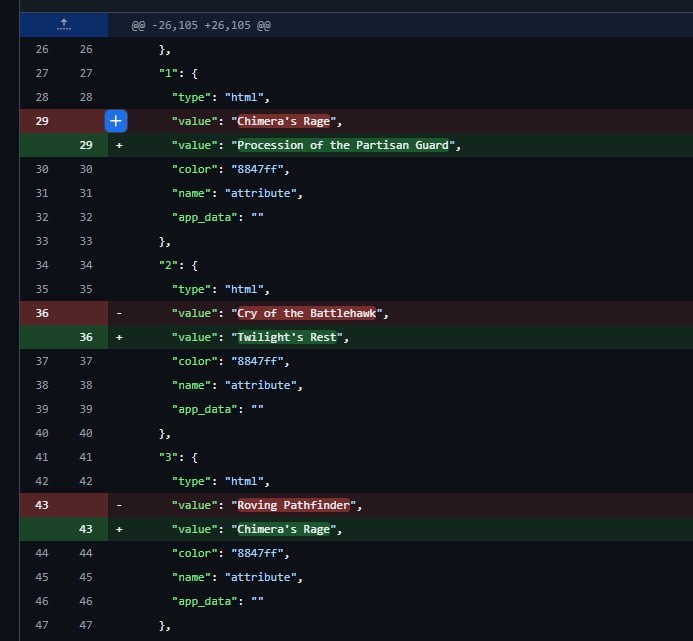Expand the diff upward with the arrow icon

tap(63, 24)
